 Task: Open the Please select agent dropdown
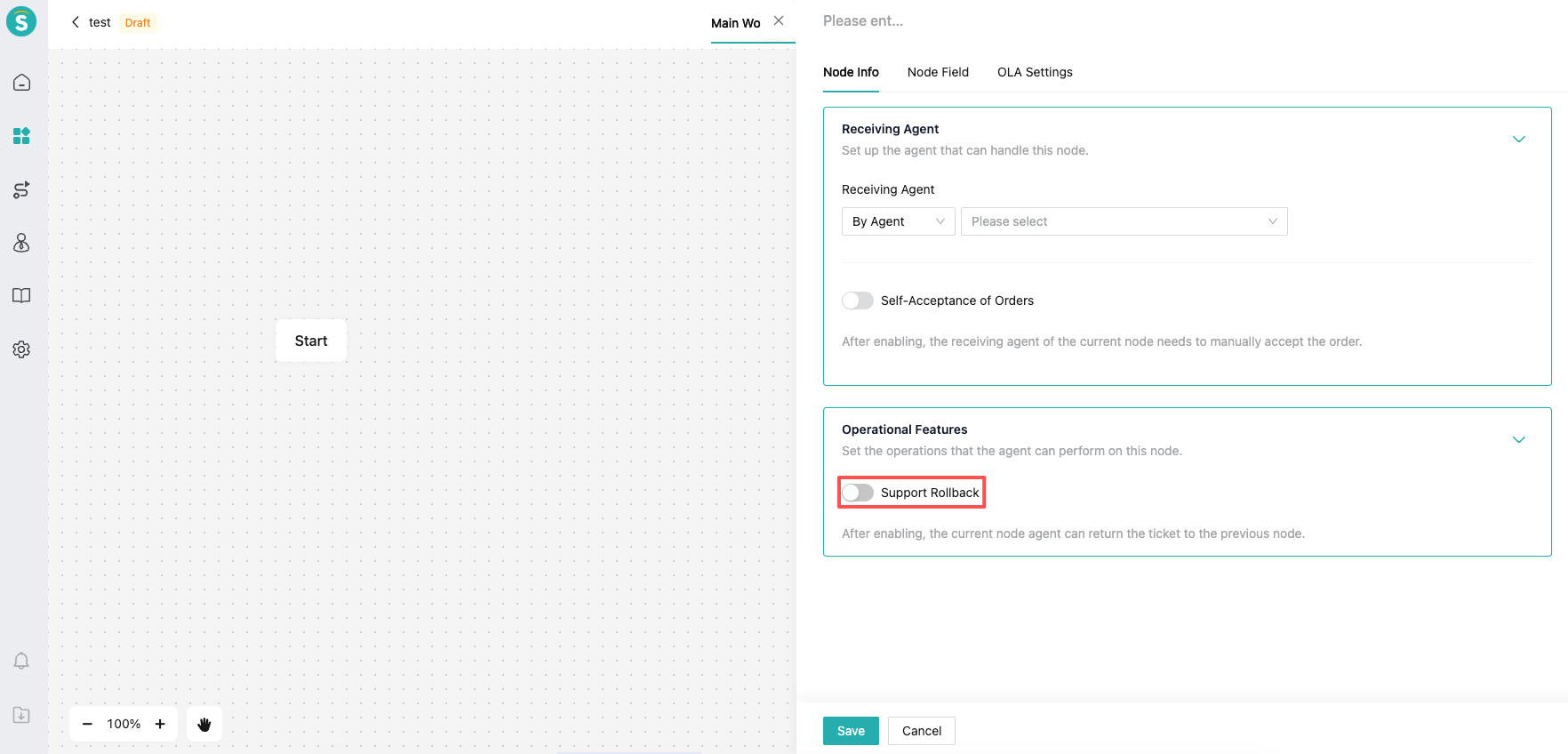[x=1124, y=221]
